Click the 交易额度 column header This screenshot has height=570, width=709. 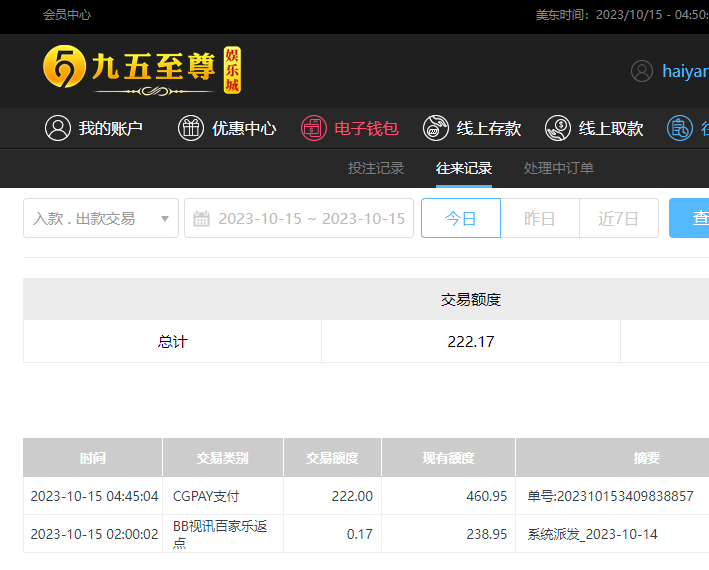[333, 458]
